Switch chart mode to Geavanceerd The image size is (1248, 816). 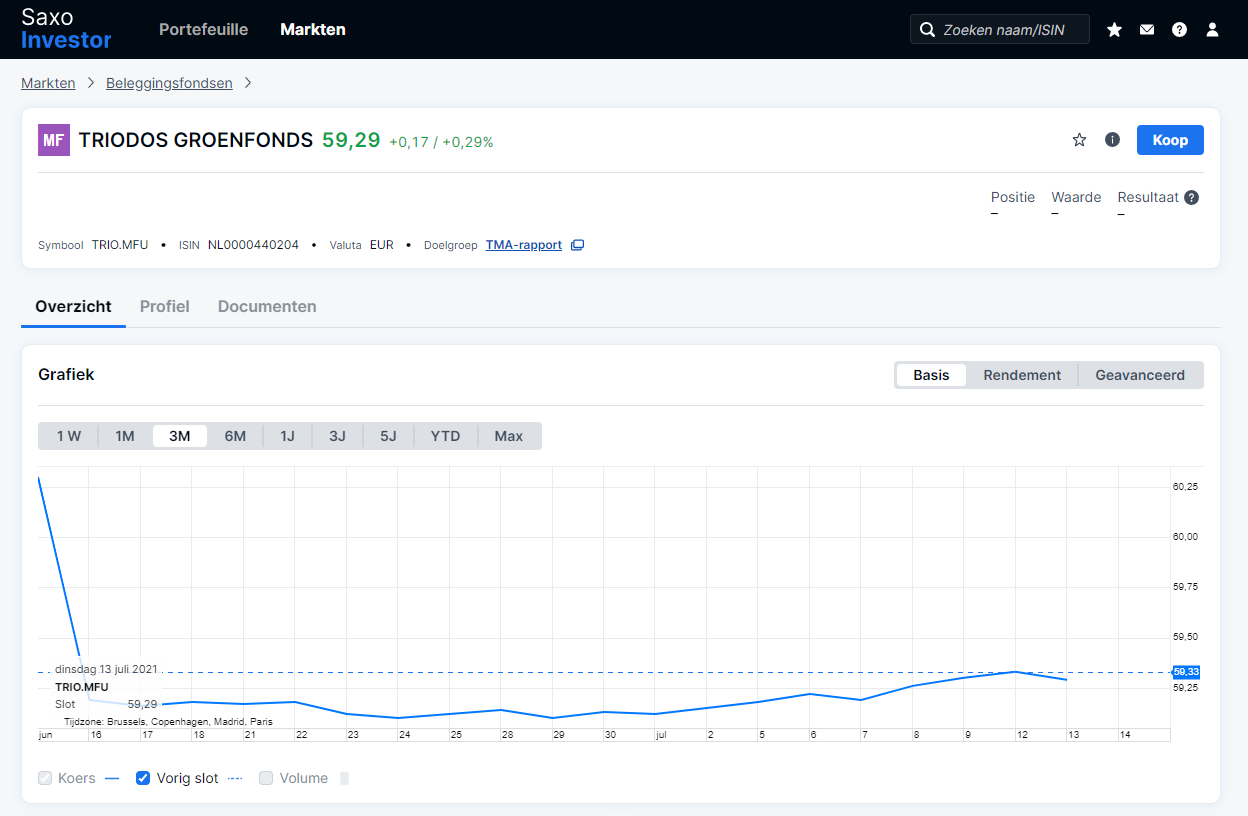[1140, 375]
